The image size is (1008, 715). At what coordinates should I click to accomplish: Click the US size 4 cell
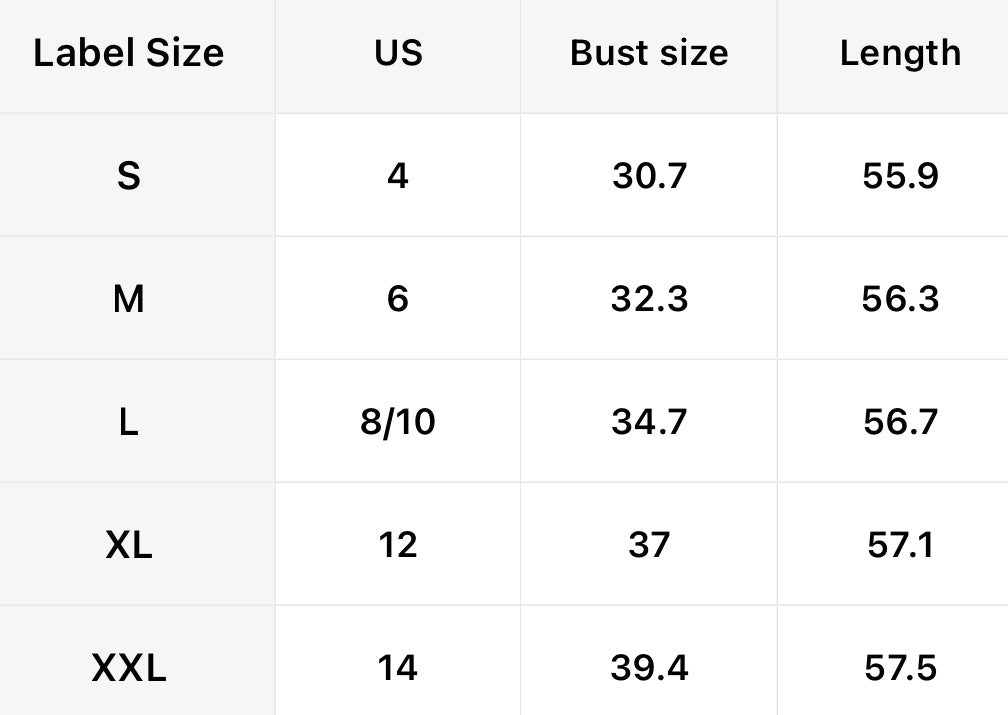click(398, 176)
